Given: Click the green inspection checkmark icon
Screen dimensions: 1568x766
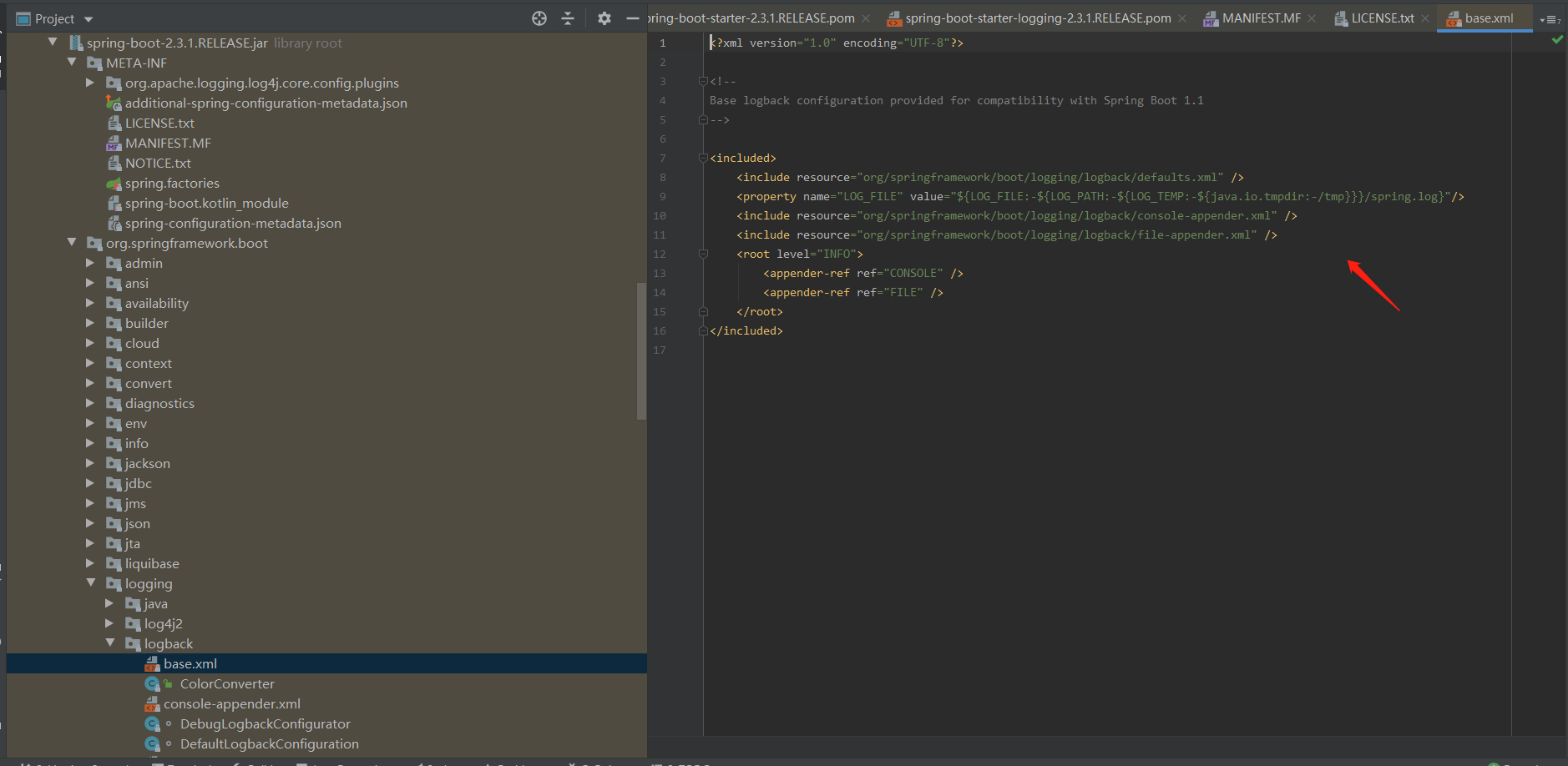Looking at the screenshot, I should click(1557, 39).
